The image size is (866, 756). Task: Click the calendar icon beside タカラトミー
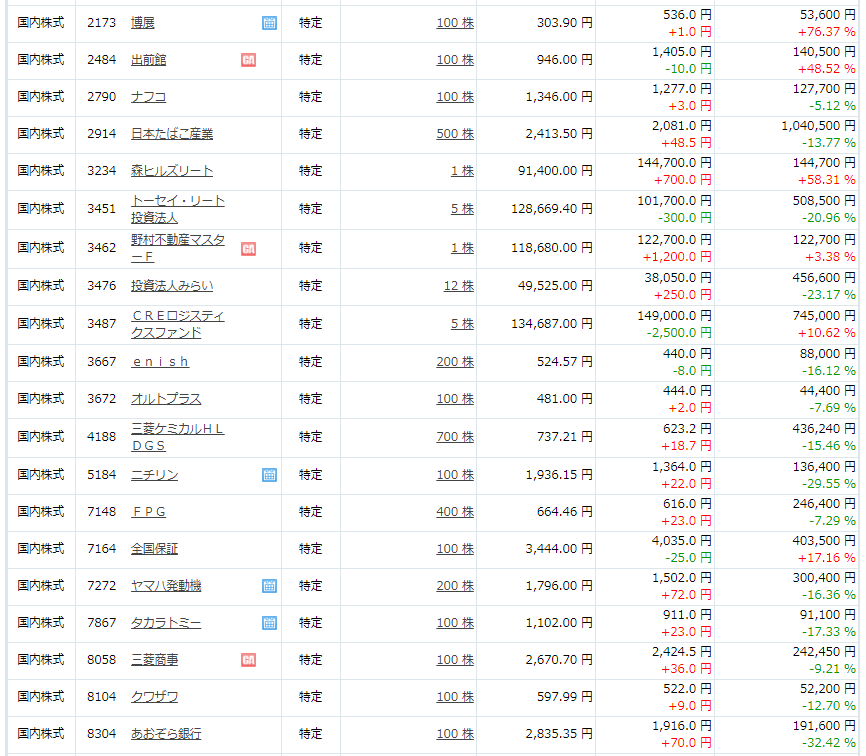coord(269,623)
